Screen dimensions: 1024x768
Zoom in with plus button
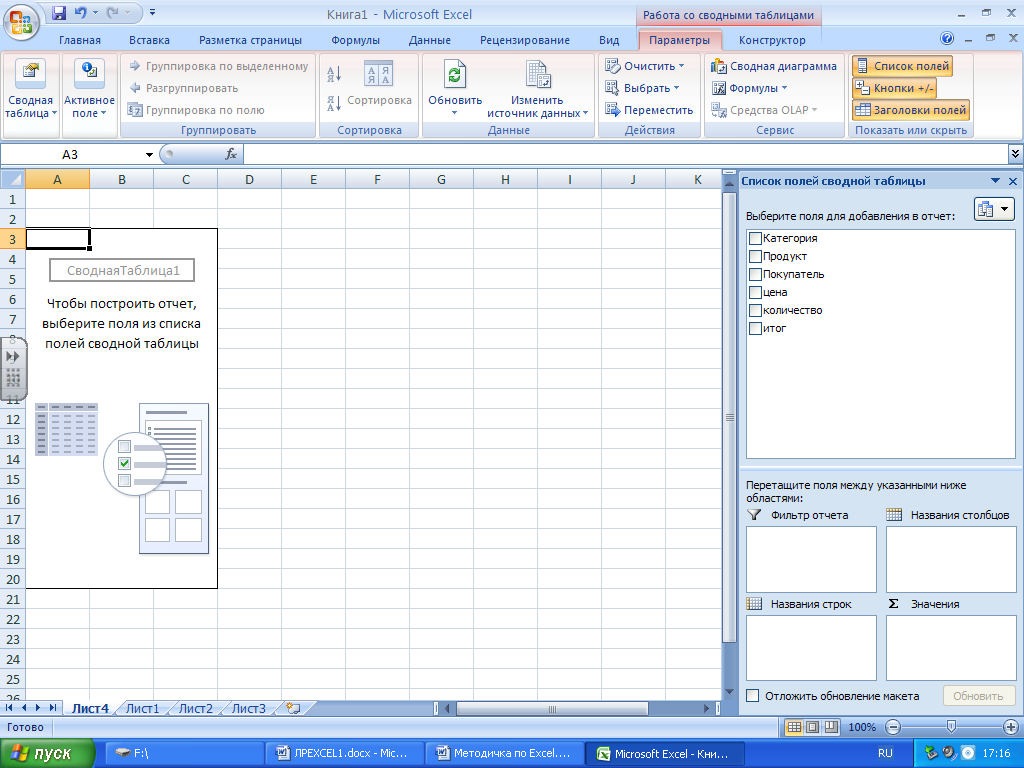(x=1010, y=727)
